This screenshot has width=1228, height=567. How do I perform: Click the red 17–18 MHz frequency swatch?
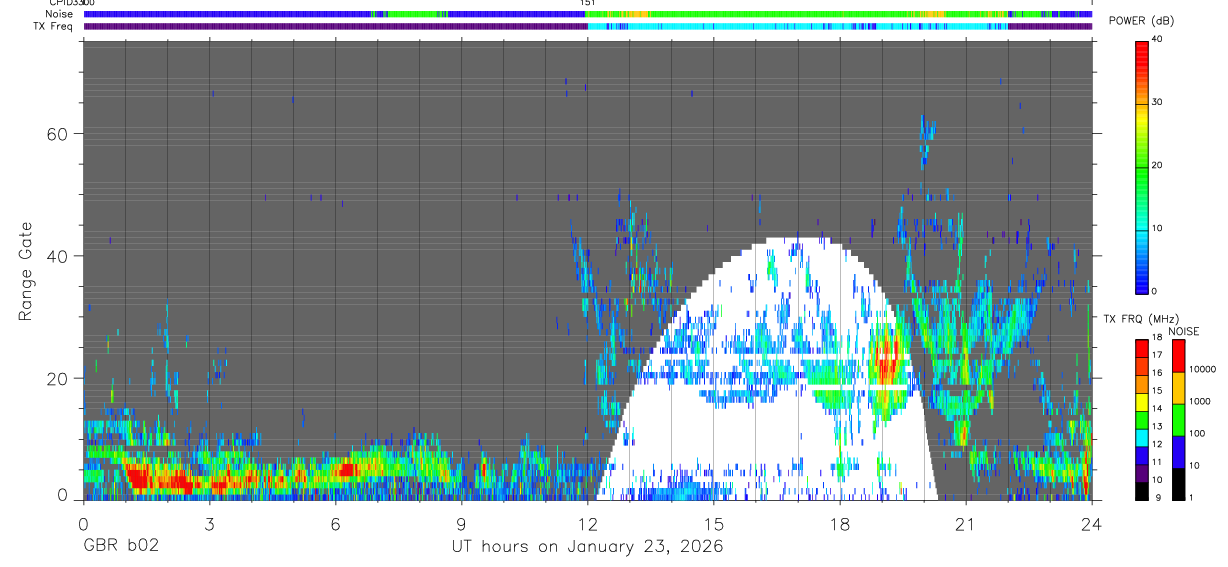tap(1142, 349)
